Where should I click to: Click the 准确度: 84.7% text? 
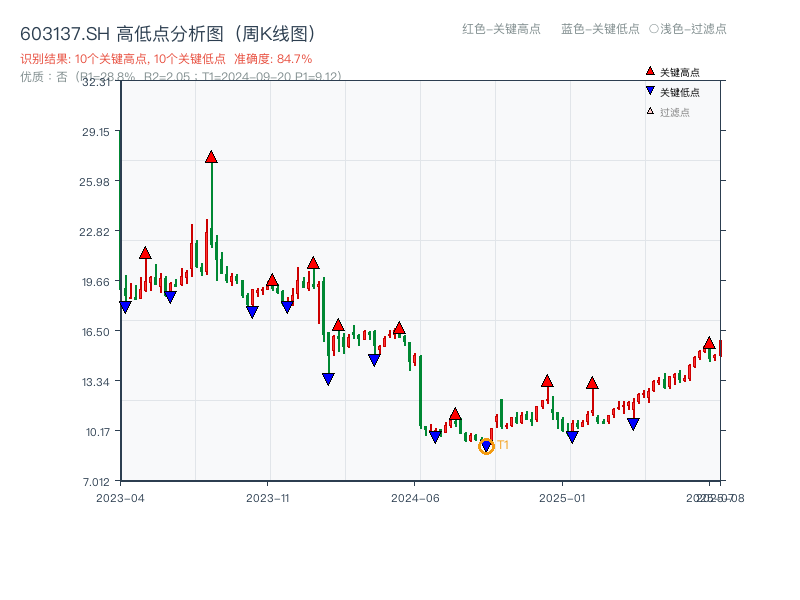coord(273,59)
